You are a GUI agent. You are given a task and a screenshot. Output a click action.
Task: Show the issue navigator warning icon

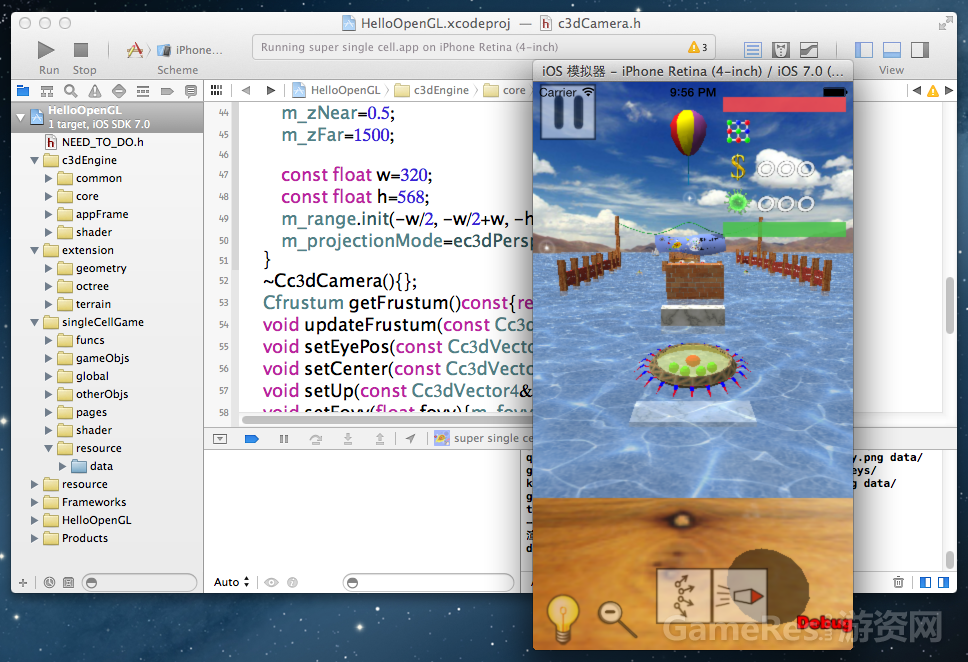[95, 90]
